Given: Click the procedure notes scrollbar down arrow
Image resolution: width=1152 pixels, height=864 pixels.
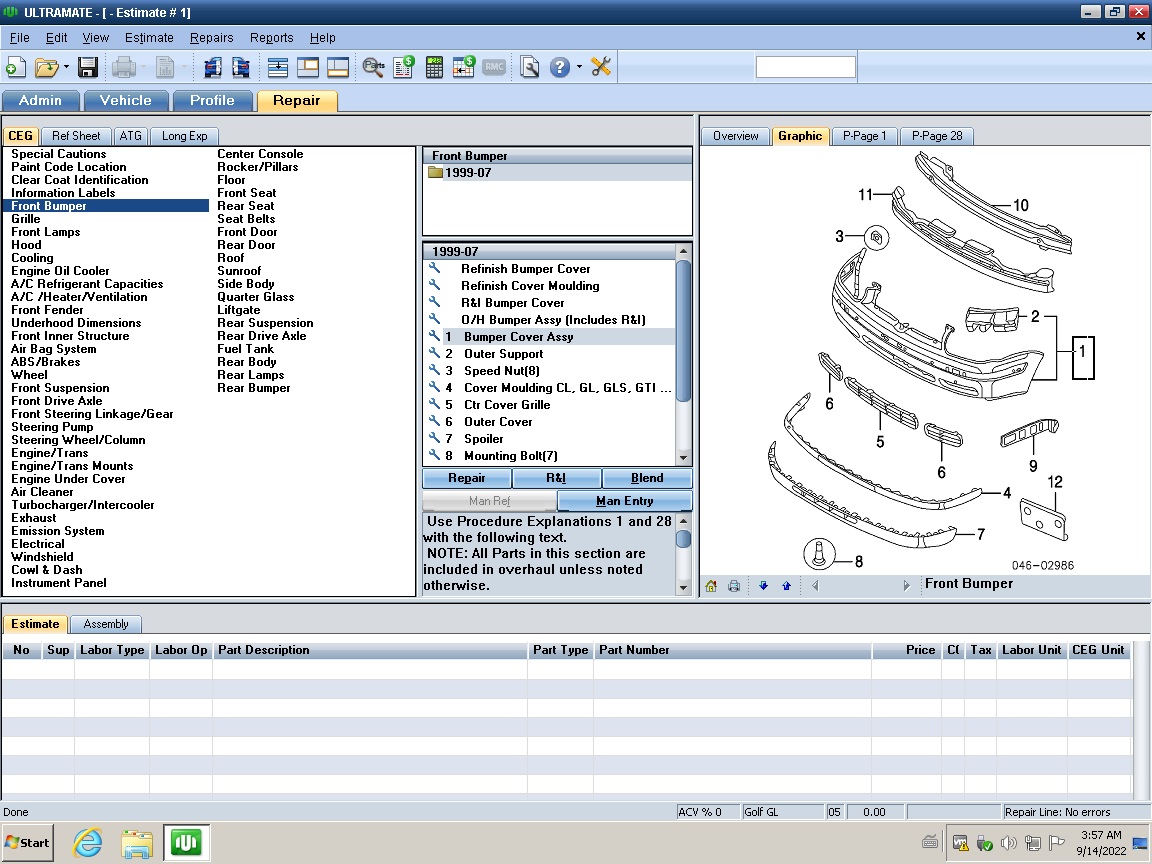Looking at the screenshot, I should (684, 587).
